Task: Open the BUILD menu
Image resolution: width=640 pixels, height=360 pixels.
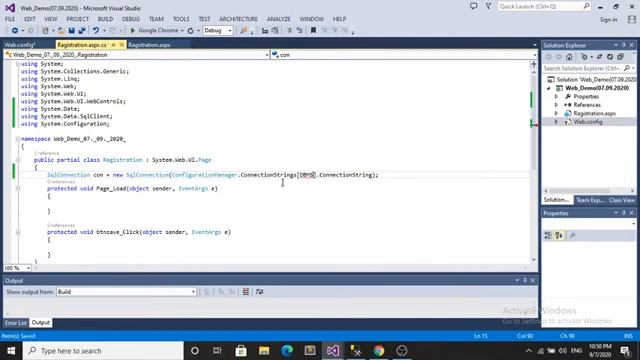Action: tap(105, 19)
